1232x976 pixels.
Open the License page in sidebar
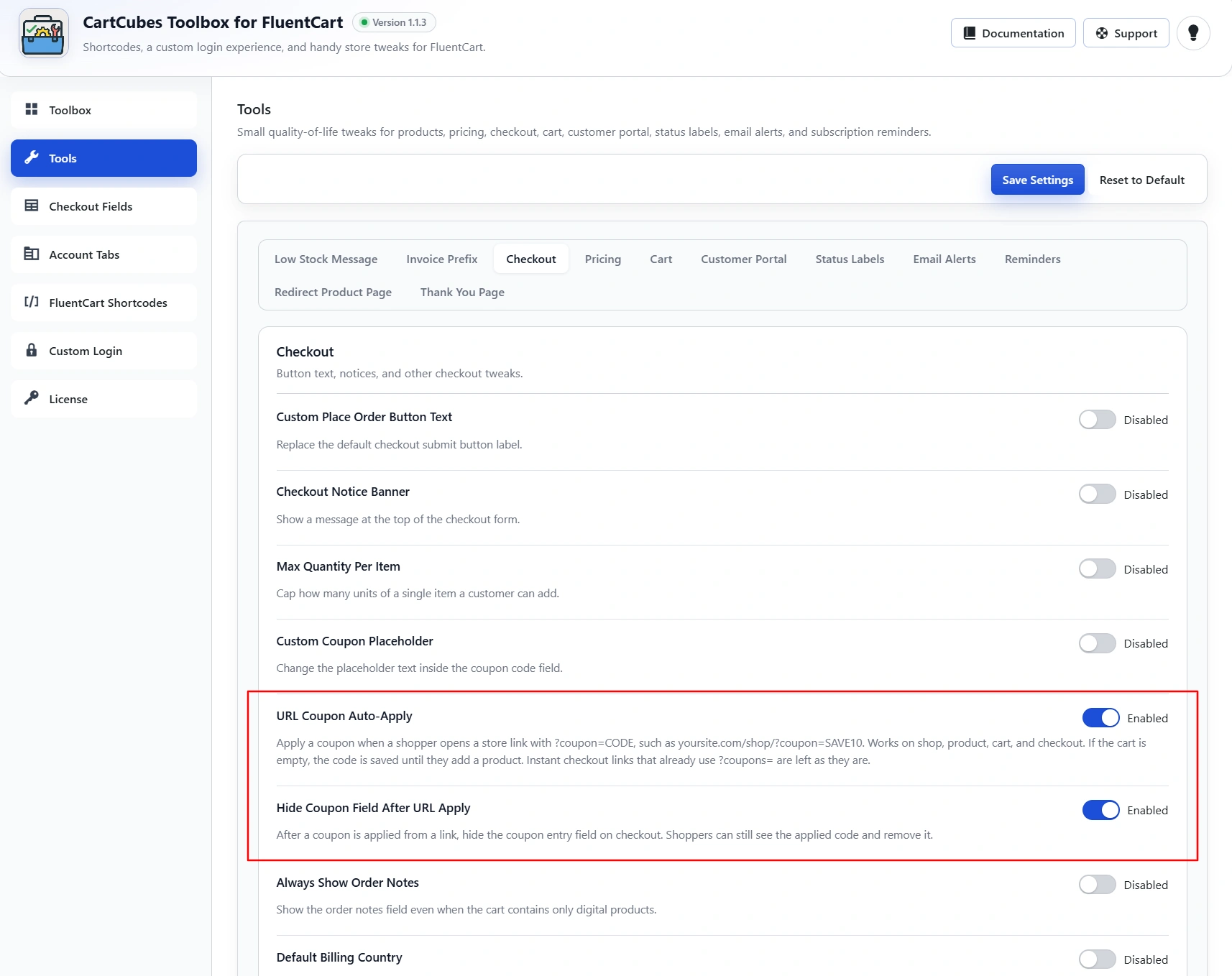(104, 399)
